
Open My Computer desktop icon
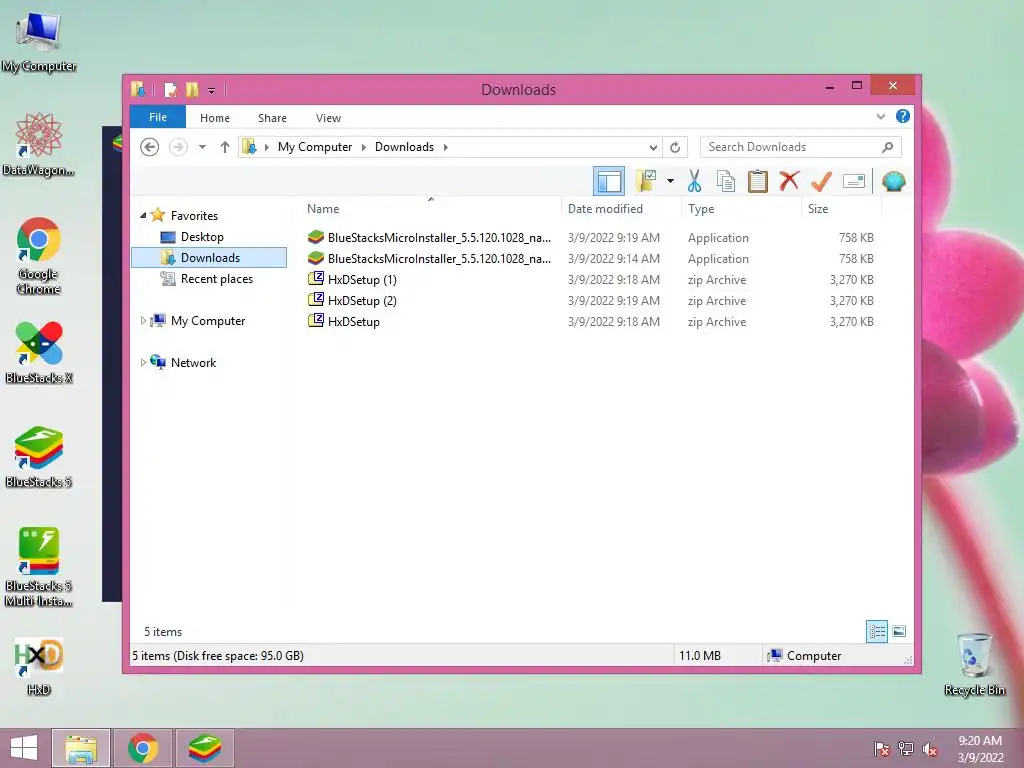[x=39, y=41]
